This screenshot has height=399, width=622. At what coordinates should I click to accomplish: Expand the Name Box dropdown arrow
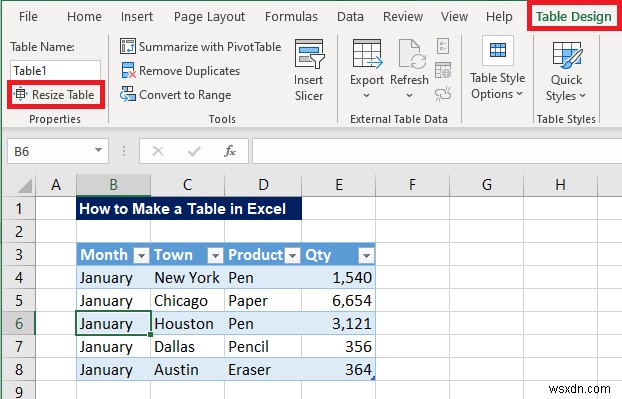[x=98, y=151]
